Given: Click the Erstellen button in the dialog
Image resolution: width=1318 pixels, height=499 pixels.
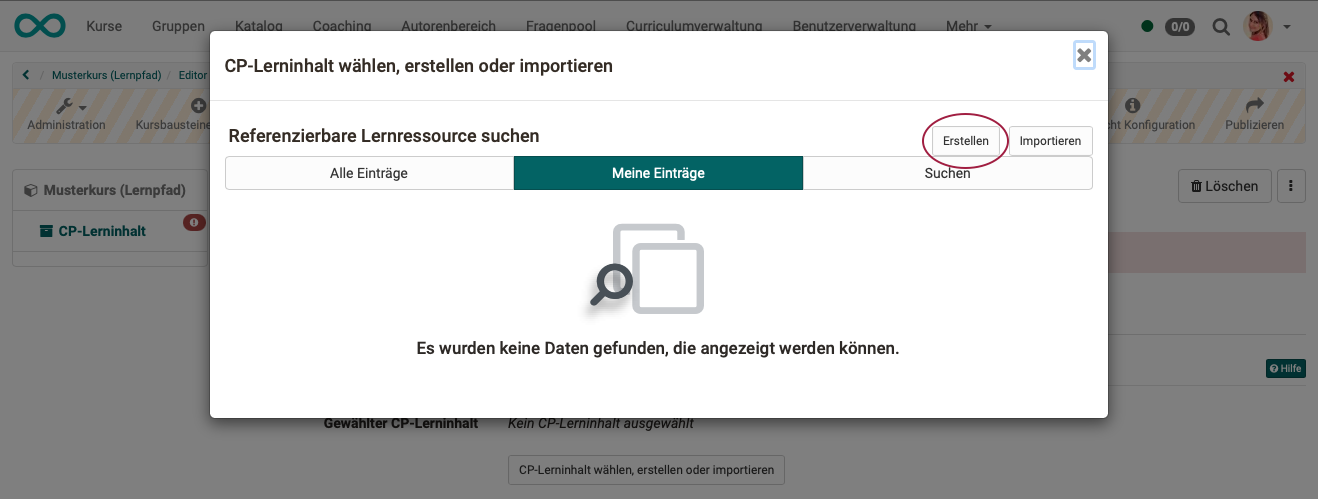Looking at the screenshot, I should pyautogui.click(x=965, y=141).
